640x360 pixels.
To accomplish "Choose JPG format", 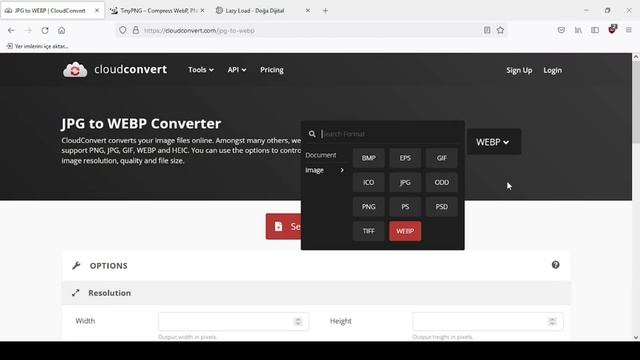I will 405,182.
